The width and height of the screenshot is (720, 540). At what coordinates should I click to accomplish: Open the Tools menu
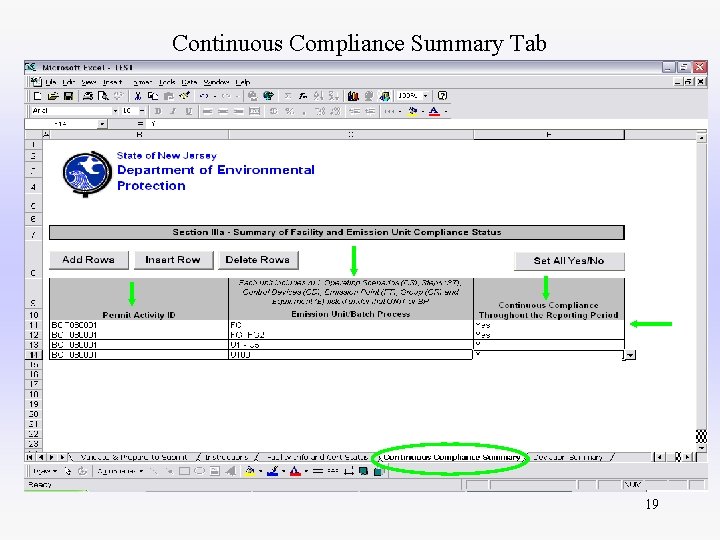point(167,82)
